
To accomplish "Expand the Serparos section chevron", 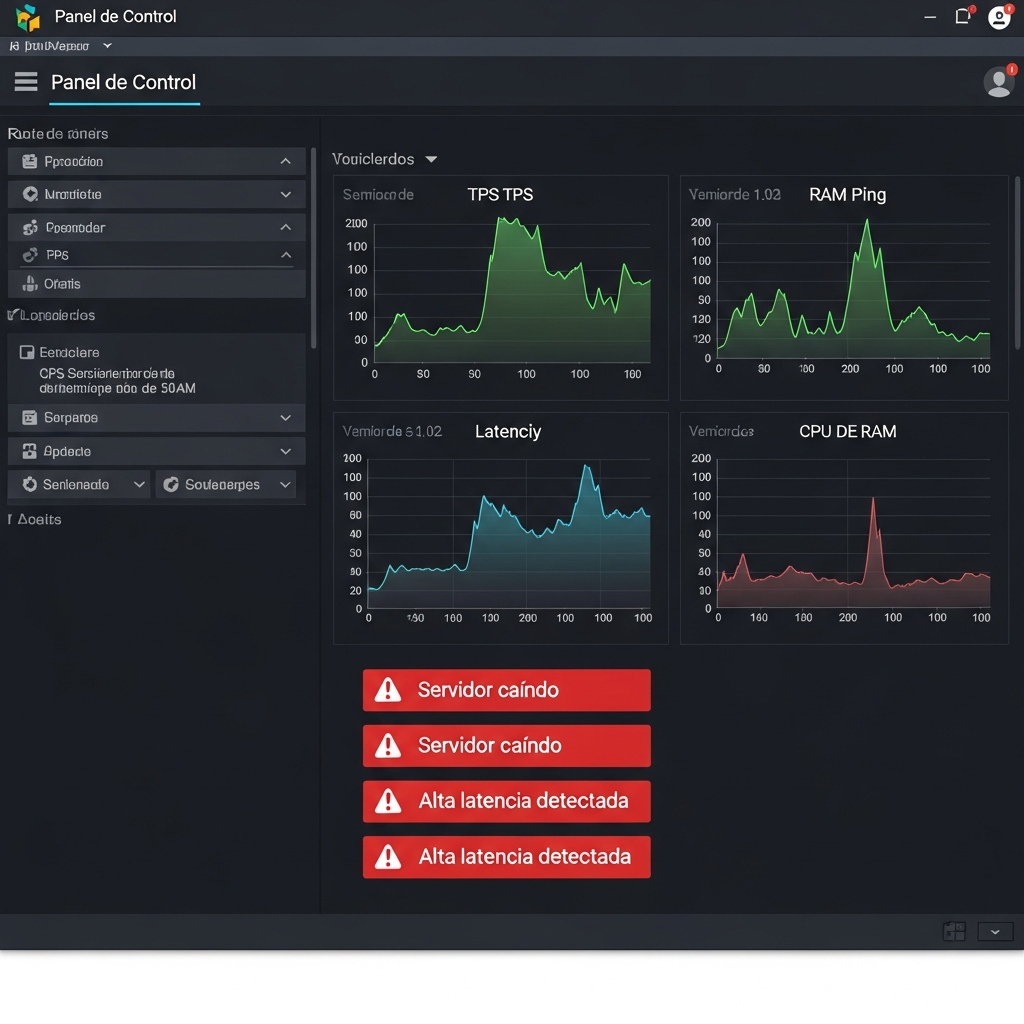I will click(x=285, y=418).
